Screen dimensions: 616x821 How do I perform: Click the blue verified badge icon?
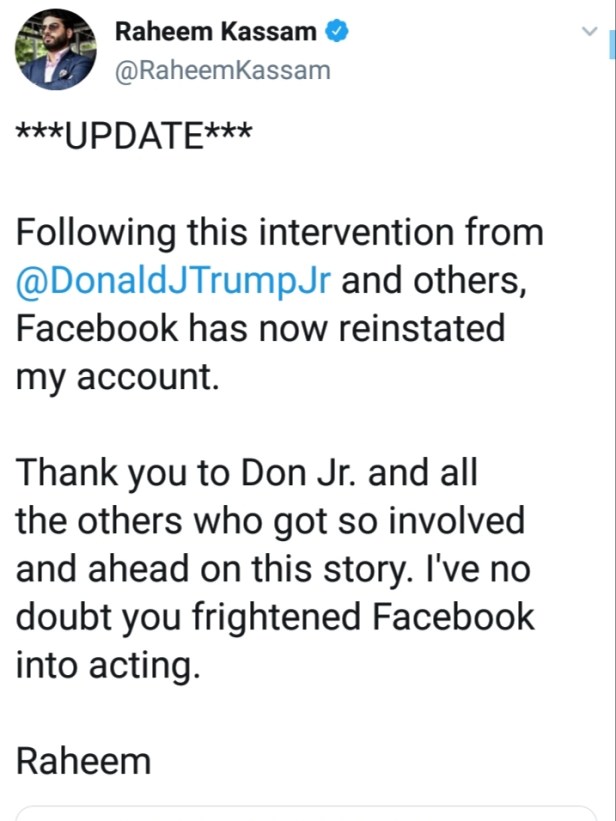[339, 32]
